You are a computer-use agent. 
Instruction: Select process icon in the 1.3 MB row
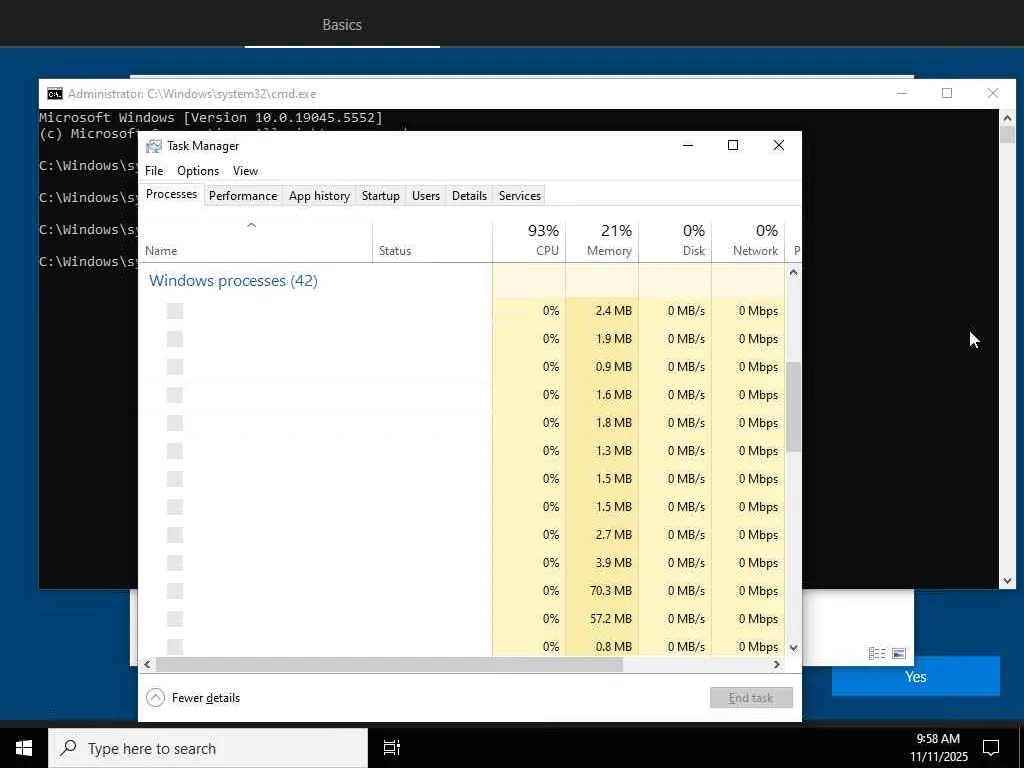point(174,451)
